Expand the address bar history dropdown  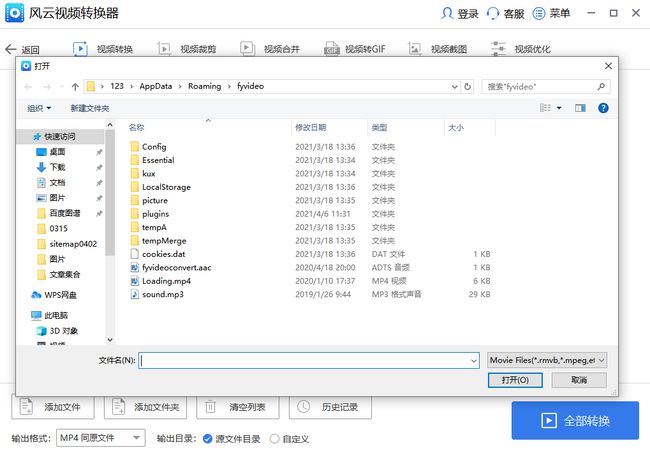pos(454,87)
